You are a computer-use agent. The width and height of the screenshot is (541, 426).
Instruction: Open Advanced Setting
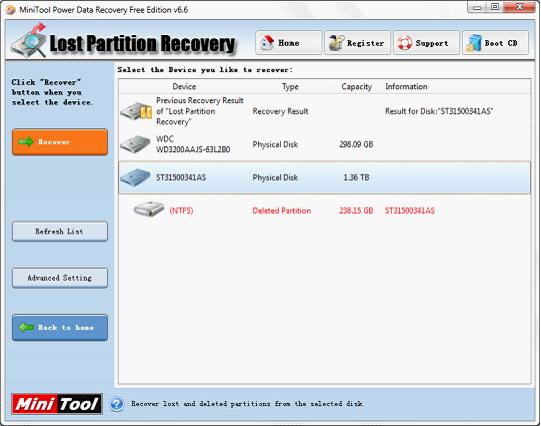[60, 278]
